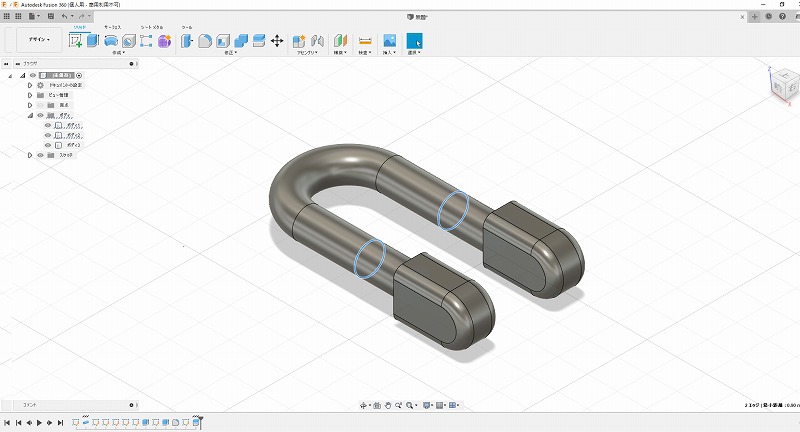Hide the root component using its eye icon
Image resolution: width=800 pixels, height=432 pixels.
33,75
